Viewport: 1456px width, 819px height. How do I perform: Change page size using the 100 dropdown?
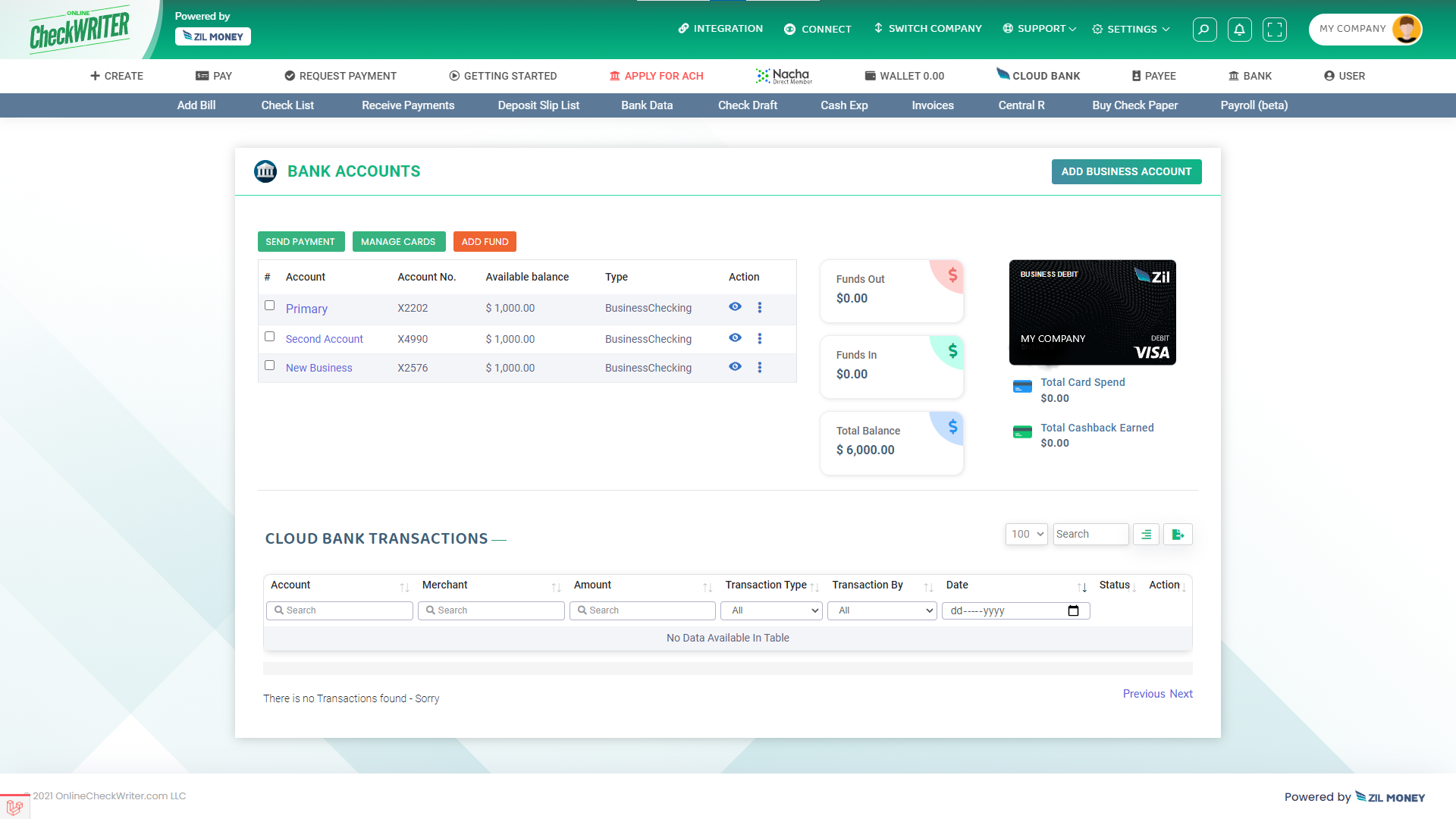[x=1025, y=534]
